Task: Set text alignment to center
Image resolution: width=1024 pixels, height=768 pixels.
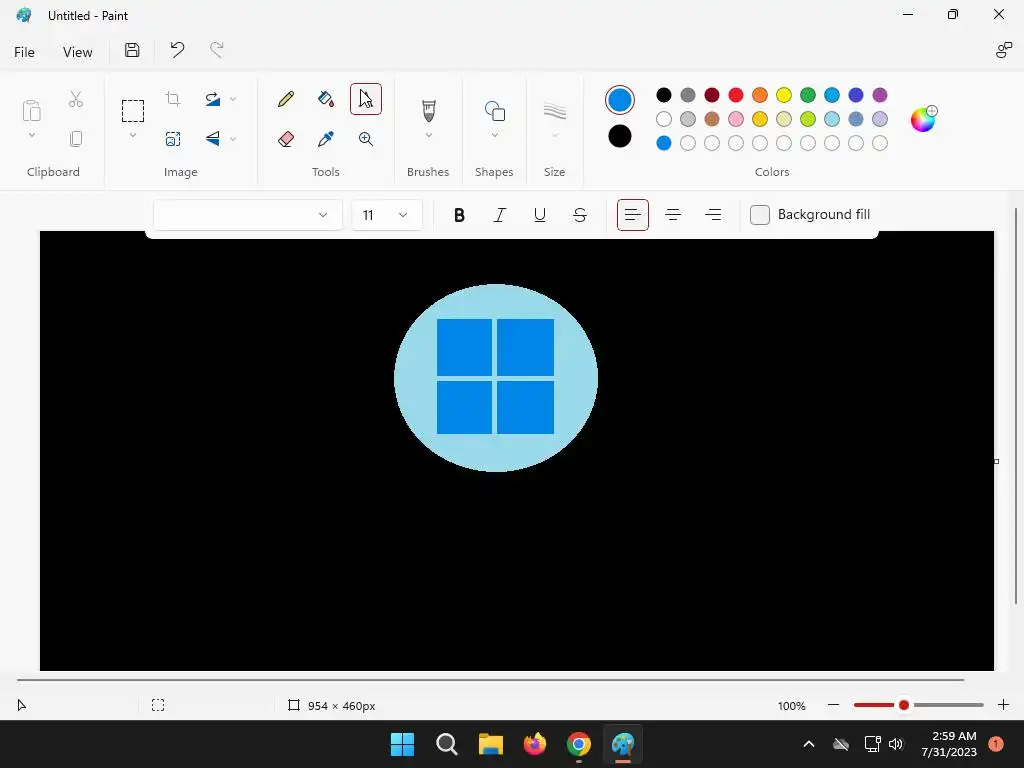Action: [x=673, y=215]
